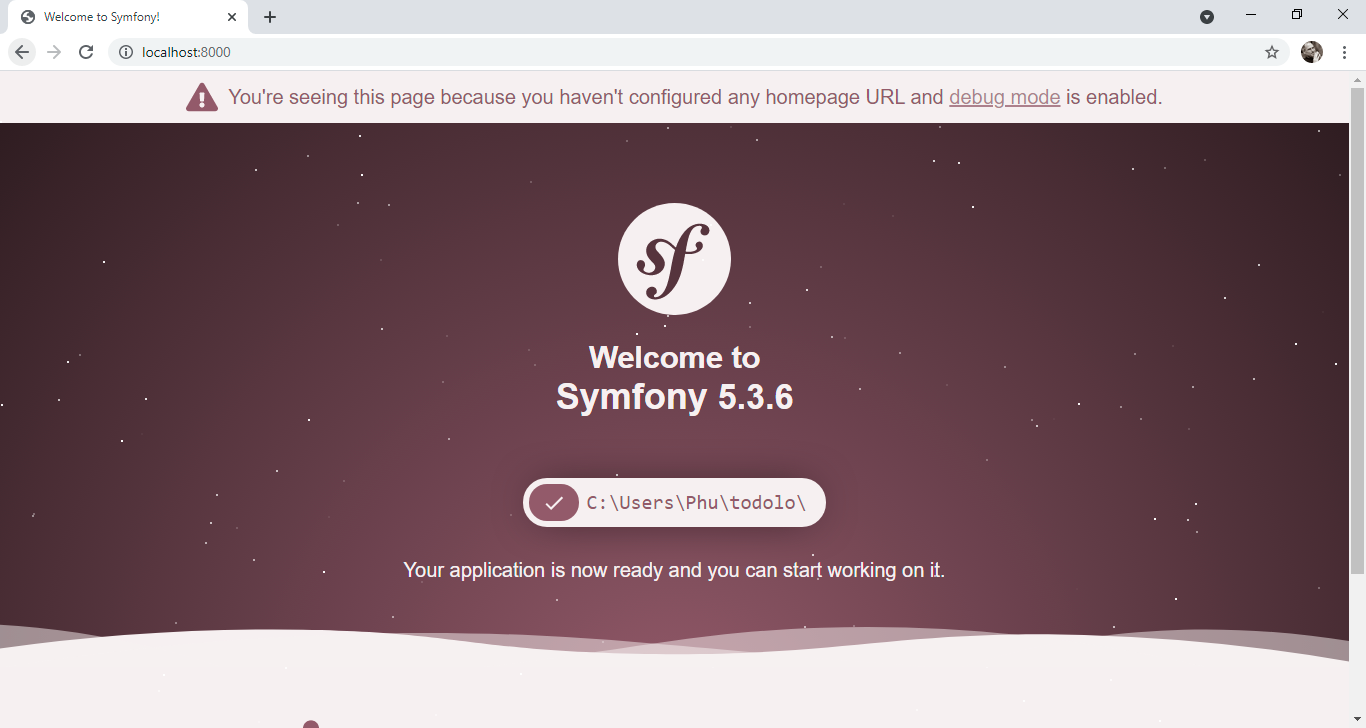Screen dimensions: 1366x728
Task: Bookmark this page with the star icon
Action: click(x=1272, y=52)
